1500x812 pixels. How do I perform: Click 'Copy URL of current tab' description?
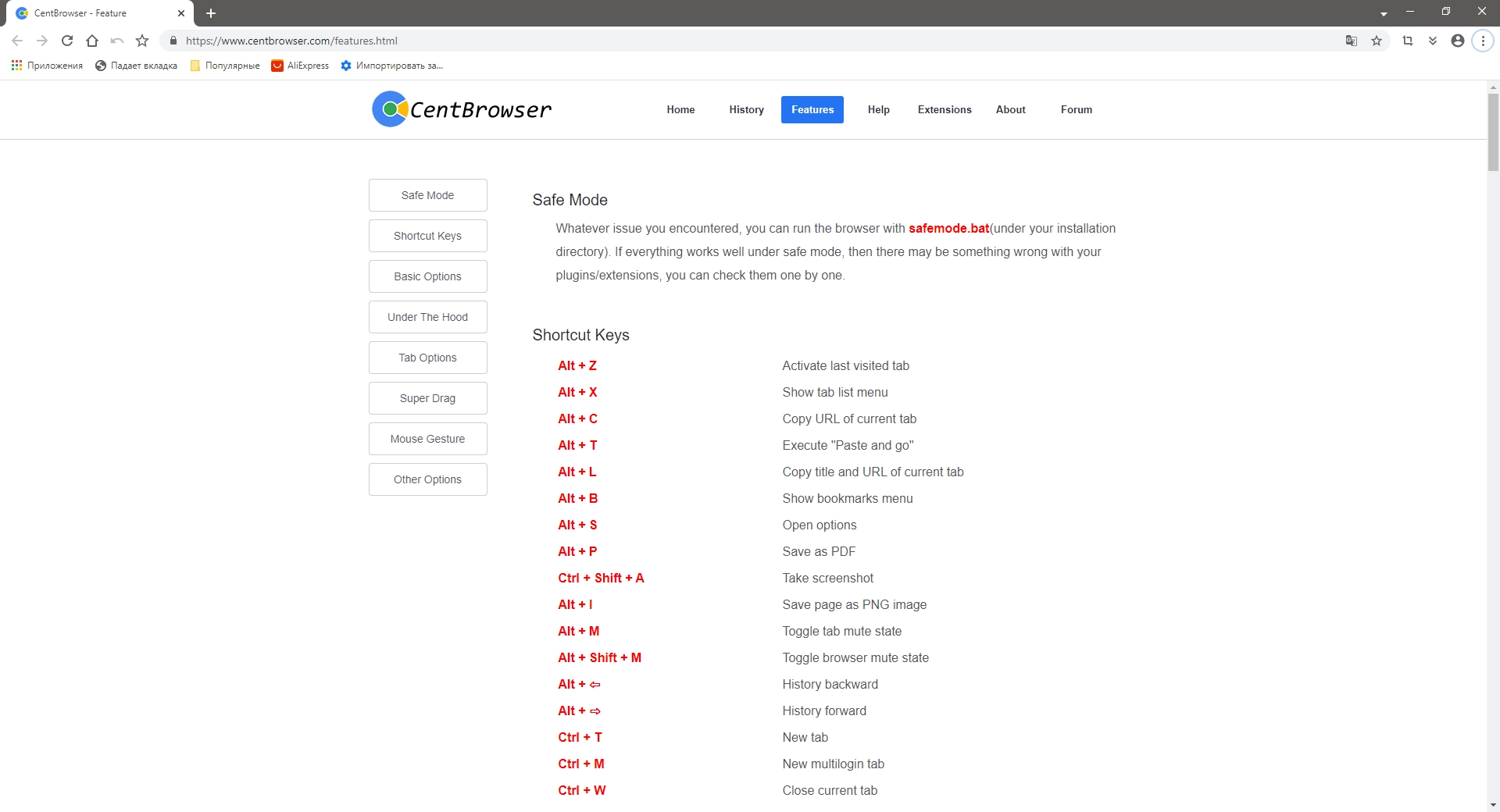(x=849, y=418)
